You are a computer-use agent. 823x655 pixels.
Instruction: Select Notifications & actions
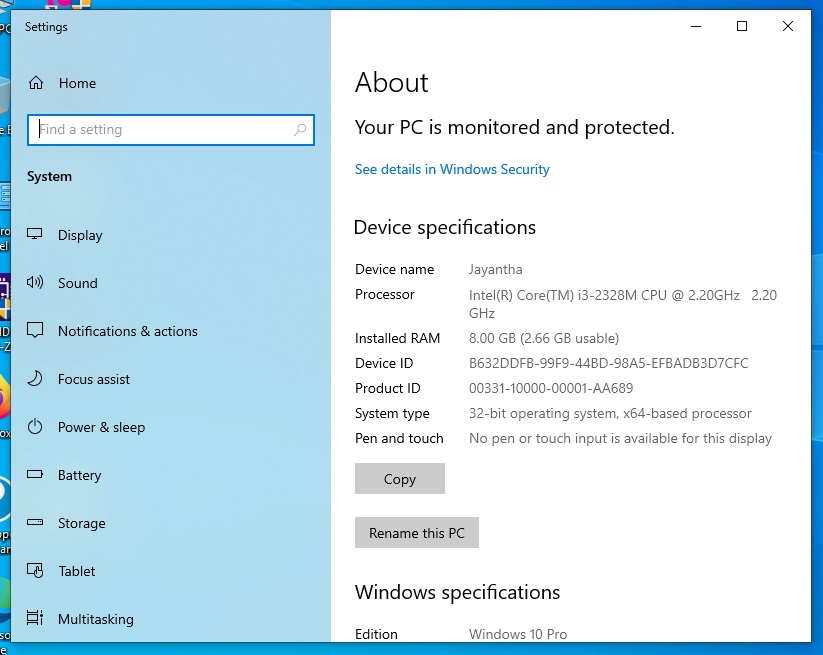click(x=128, y=331)
